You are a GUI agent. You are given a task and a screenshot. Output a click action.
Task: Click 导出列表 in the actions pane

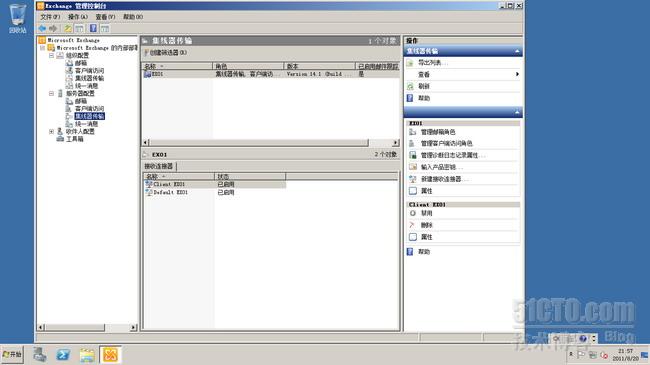pos(432,63)
